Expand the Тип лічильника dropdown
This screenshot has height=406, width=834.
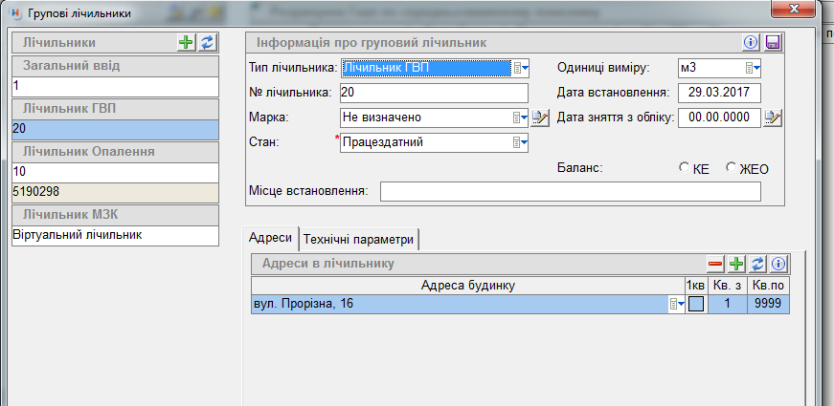[x=520, y=68]
